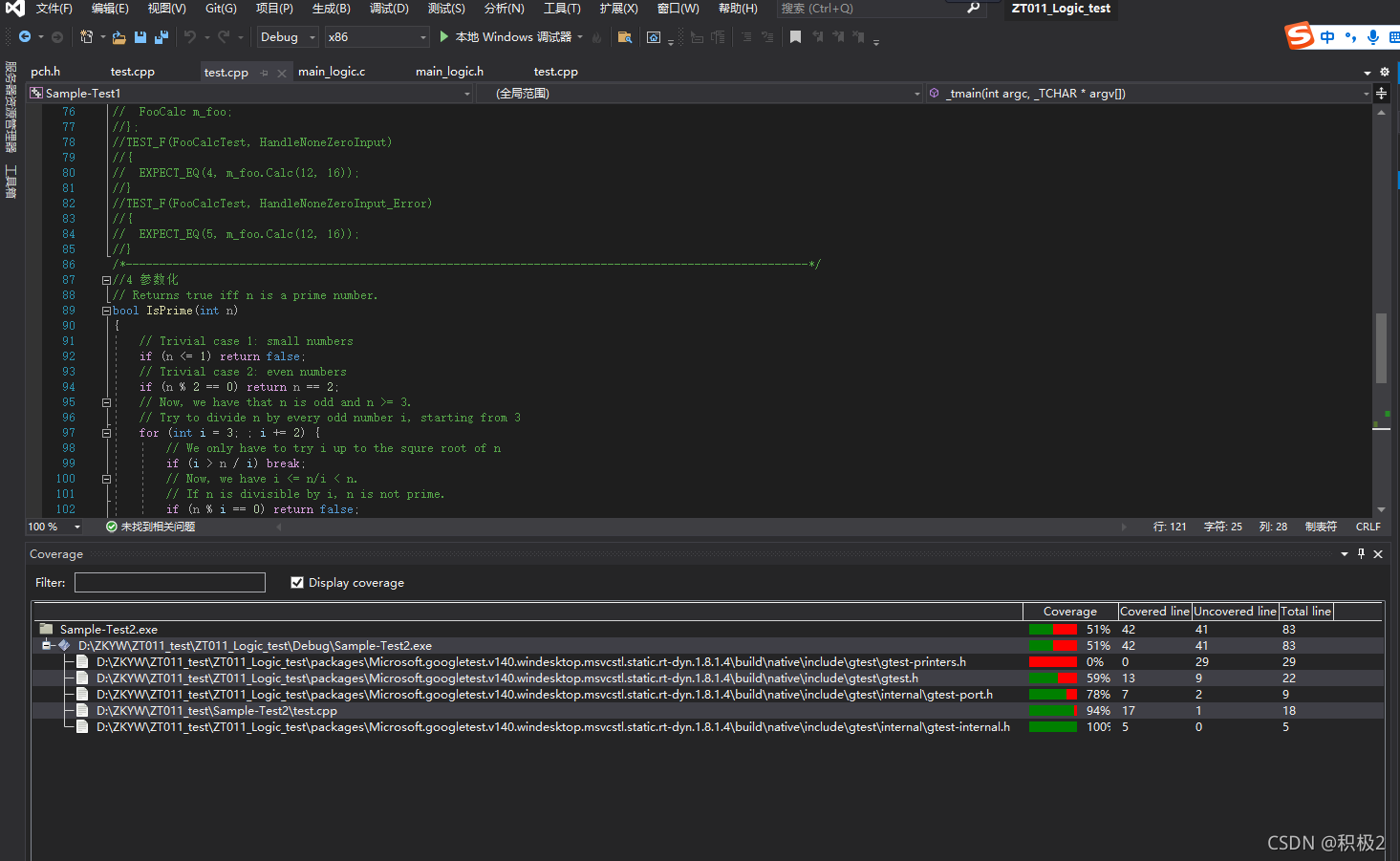Switch to the main_logic.c tab
The image size is (1400, 861).
pyautogui.click(x=332, y=72)
